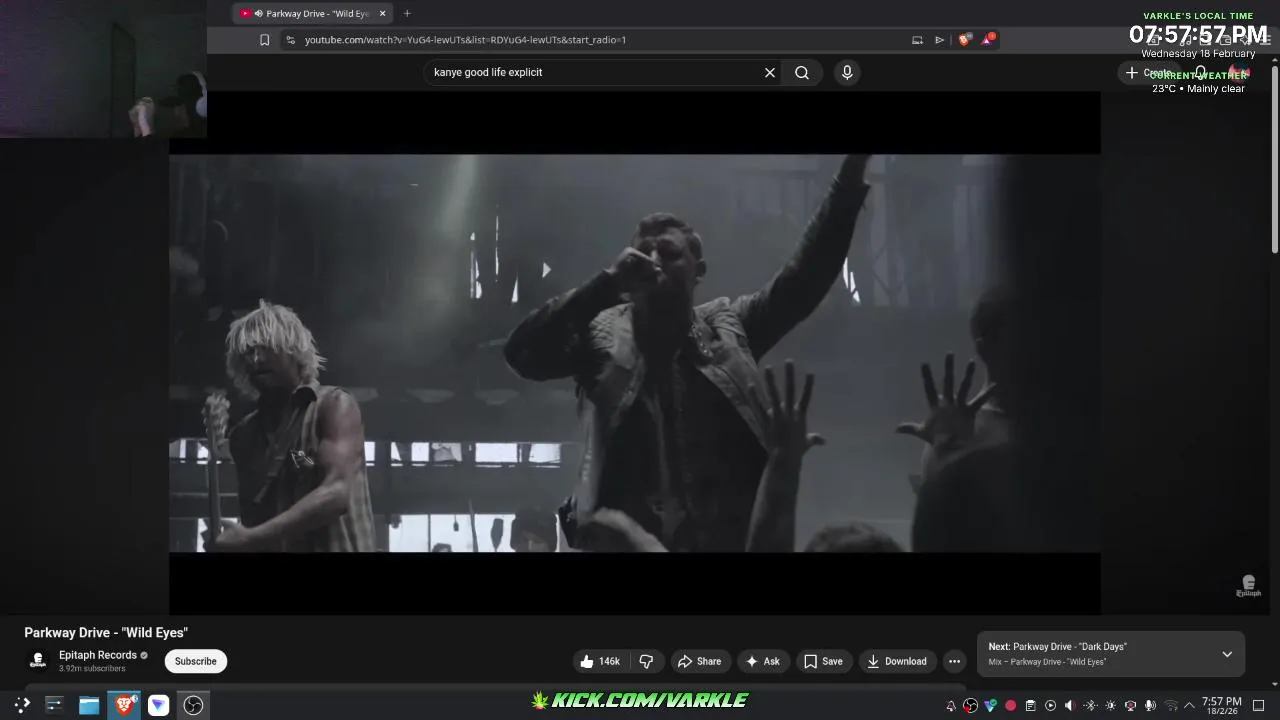Click show desktop button in taskbar
Image resolution: width=1280 pixels, height=720 pixels.
click(1259, 706)
